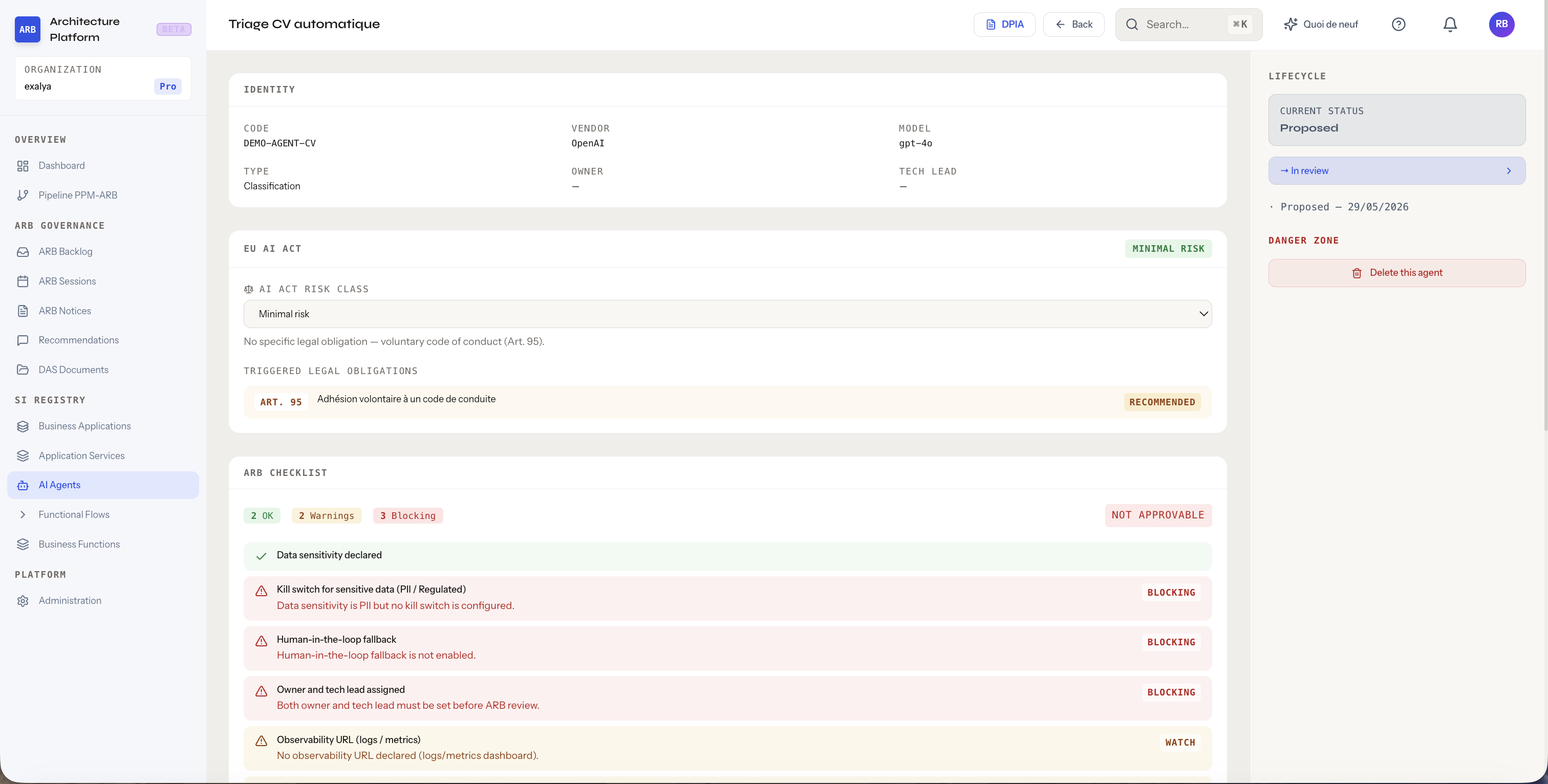Open the Dashboard page
1548x784 pixels.
[x=103, y=166]
